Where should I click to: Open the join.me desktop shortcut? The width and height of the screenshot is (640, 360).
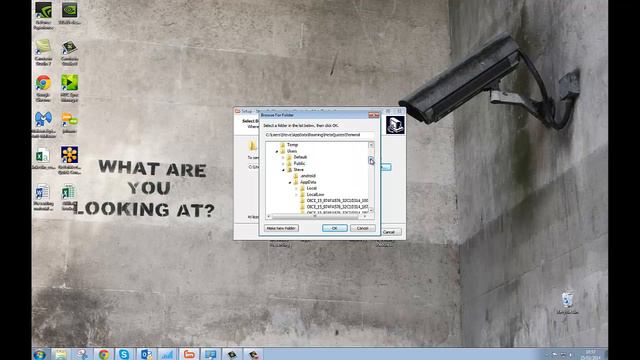pyautogui.click(x=69, y=122)
